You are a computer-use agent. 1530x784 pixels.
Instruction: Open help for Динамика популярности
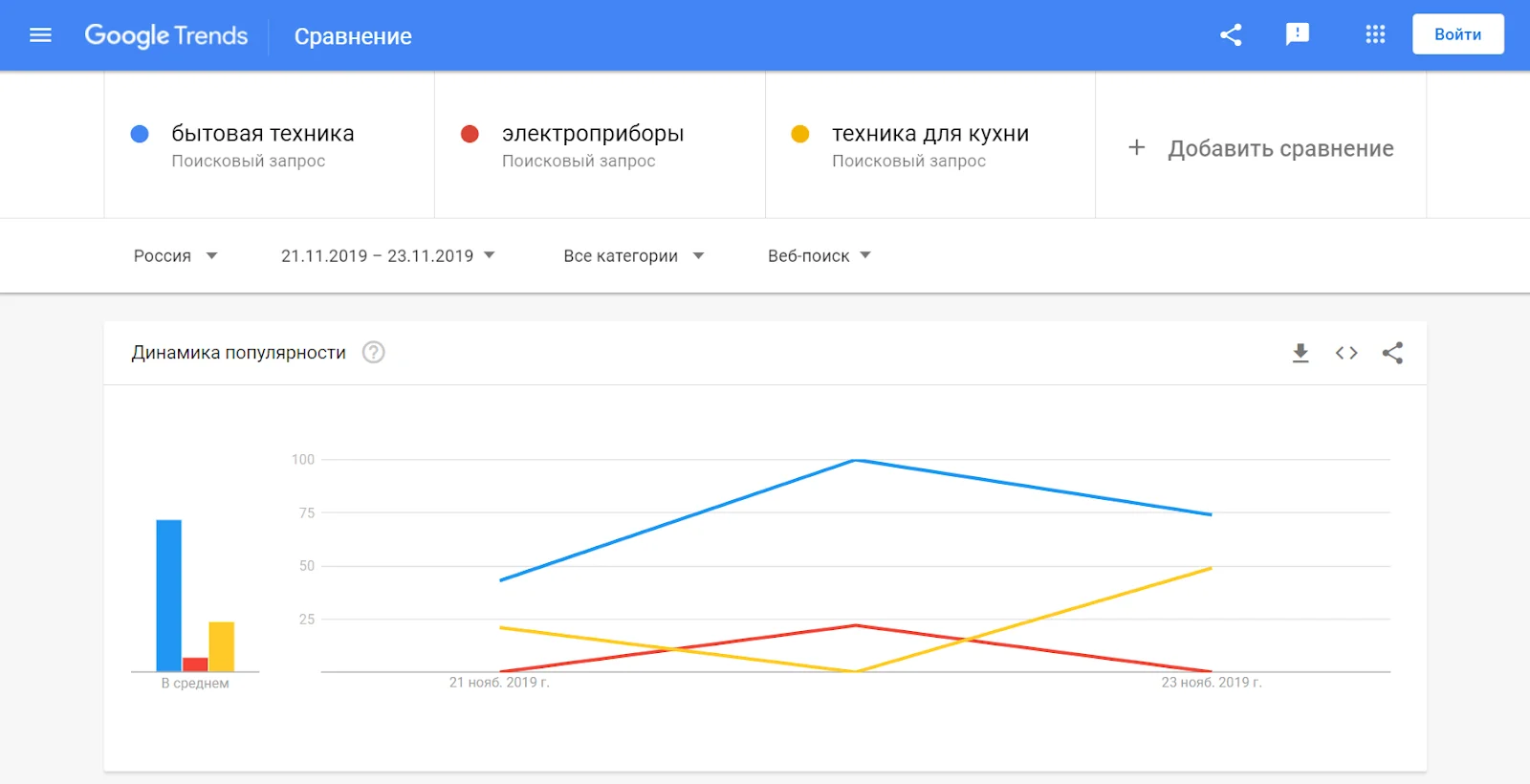click(374, 353)
